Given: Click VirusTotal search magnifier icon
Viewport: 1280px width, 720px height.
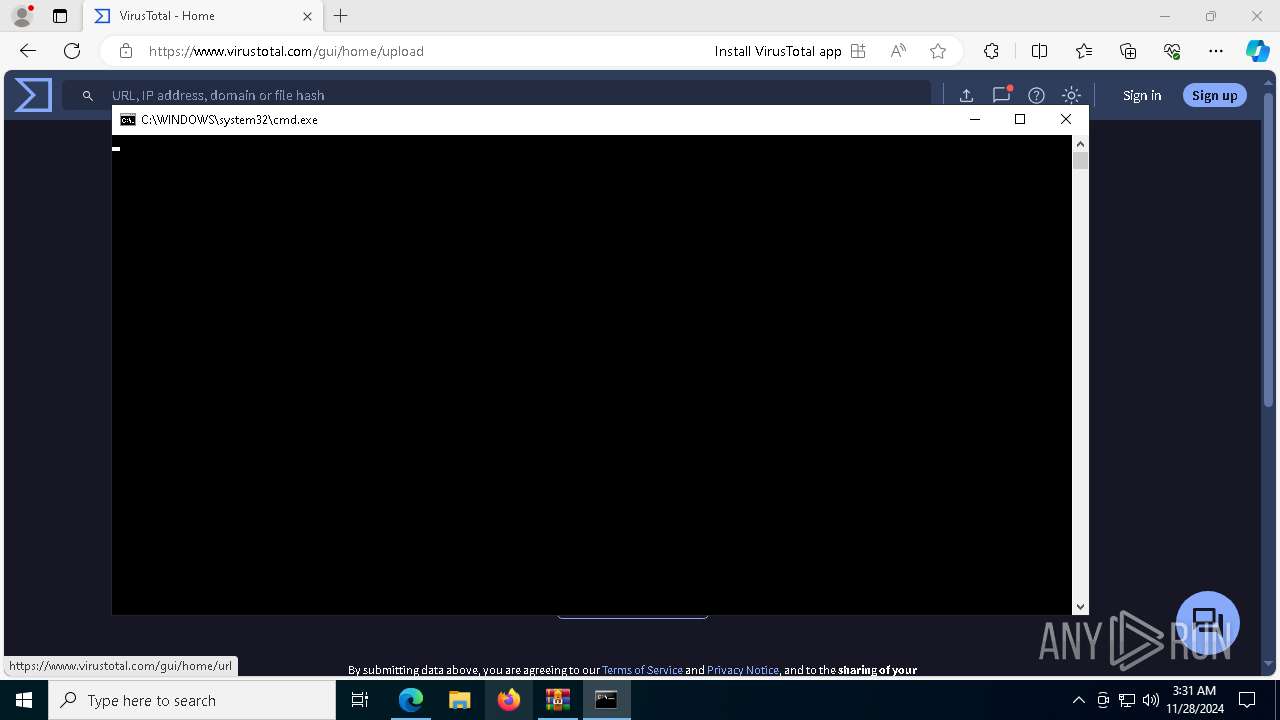Looking at the screenshot, I should (x=88, y=95).
